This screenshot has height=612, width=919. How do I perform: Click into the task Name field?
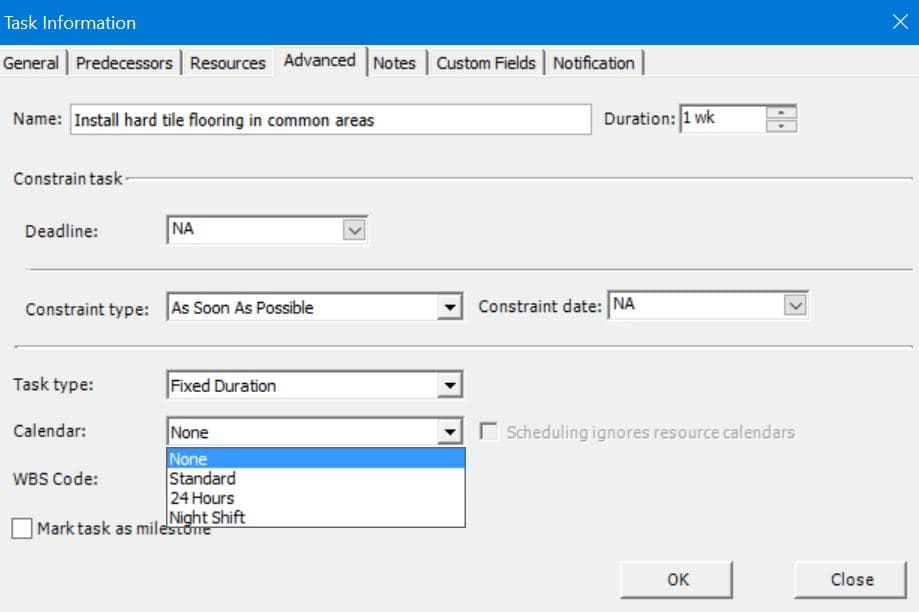[330, 120]
